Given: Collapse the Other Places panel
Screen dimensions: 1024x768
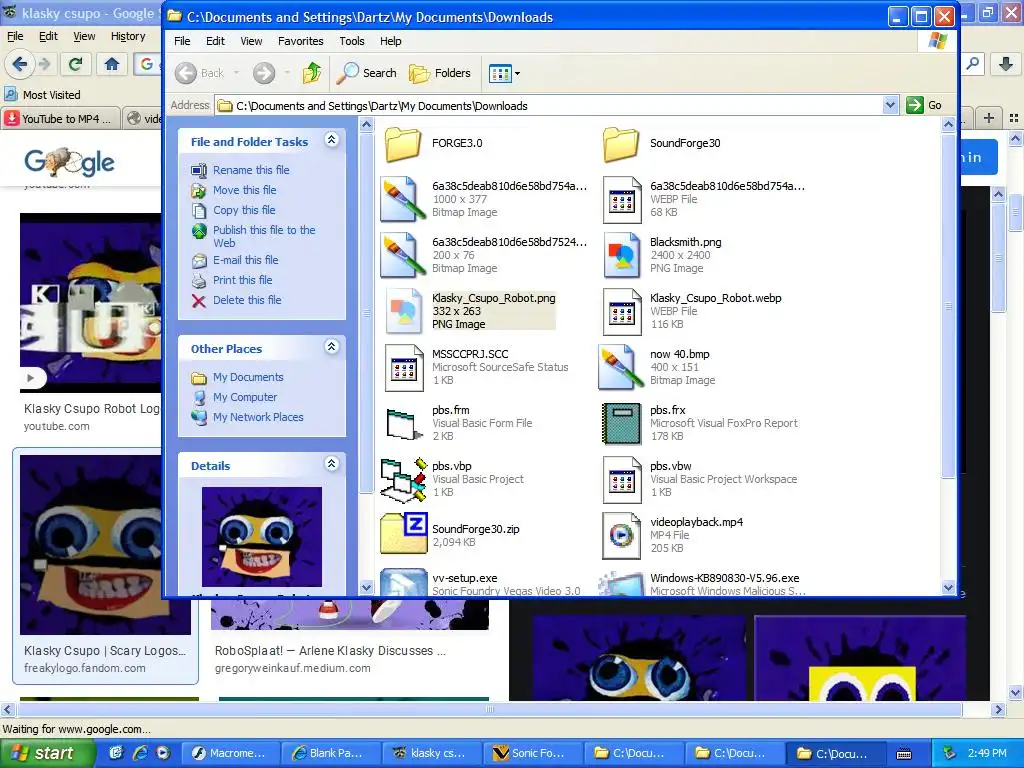Looking at the screenshot, I should (332, 347).
